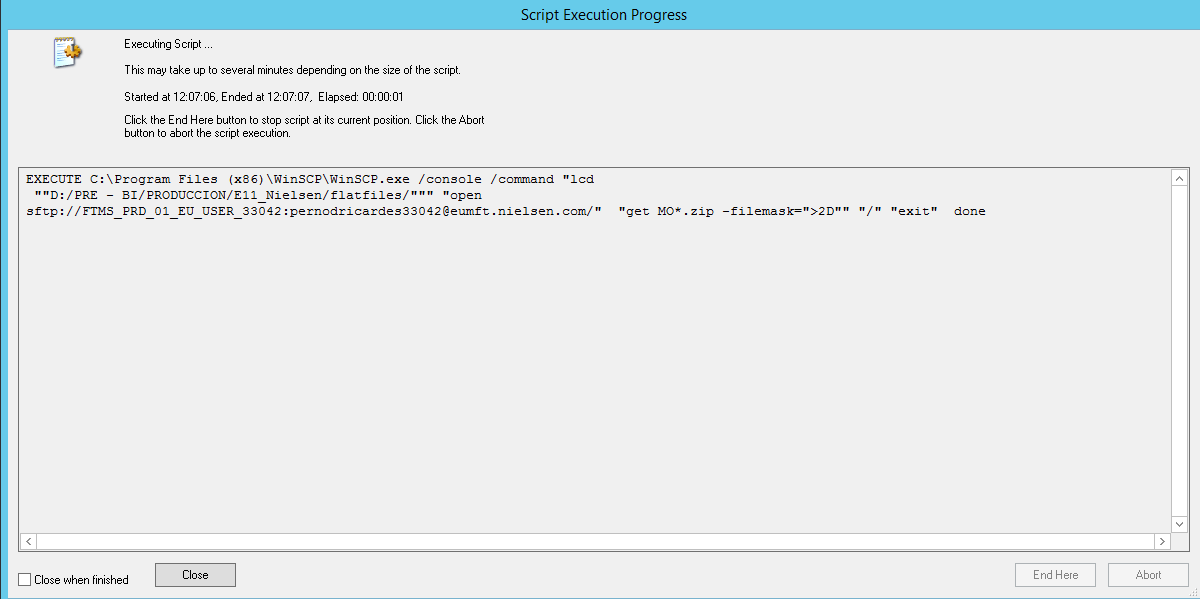
Task: Click the EXECUTE WinSCP.exe command line
Action: point(310,179)
